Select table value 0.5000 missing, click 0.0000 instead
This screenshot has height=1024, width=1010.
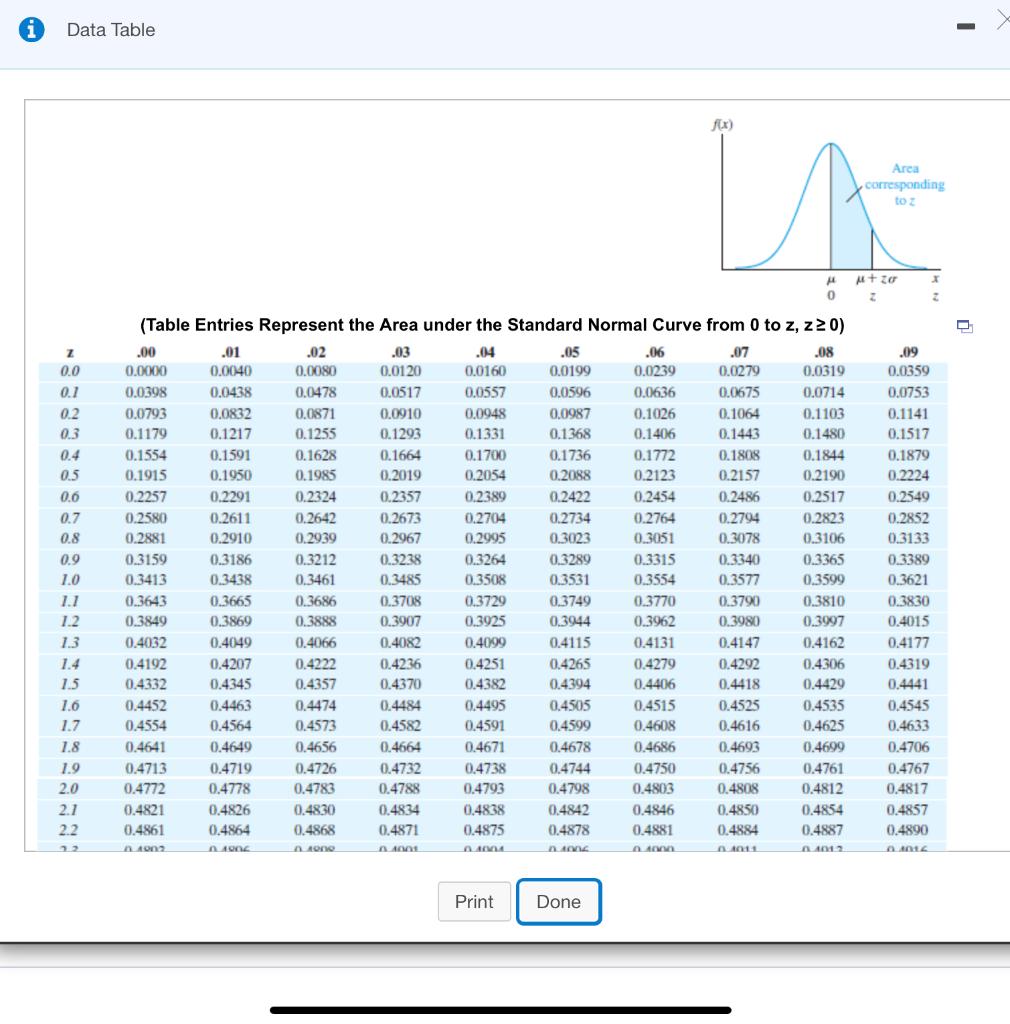tap(147, 370)
